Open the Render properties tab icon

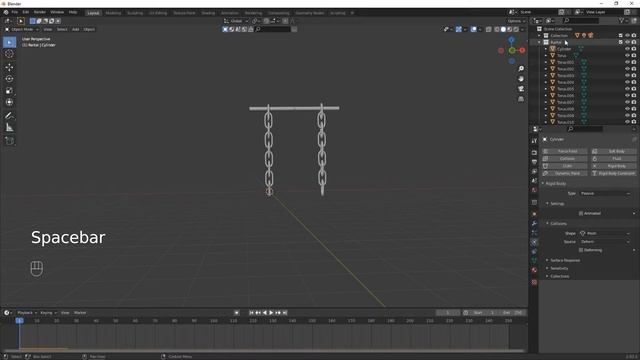coord(534,152)
